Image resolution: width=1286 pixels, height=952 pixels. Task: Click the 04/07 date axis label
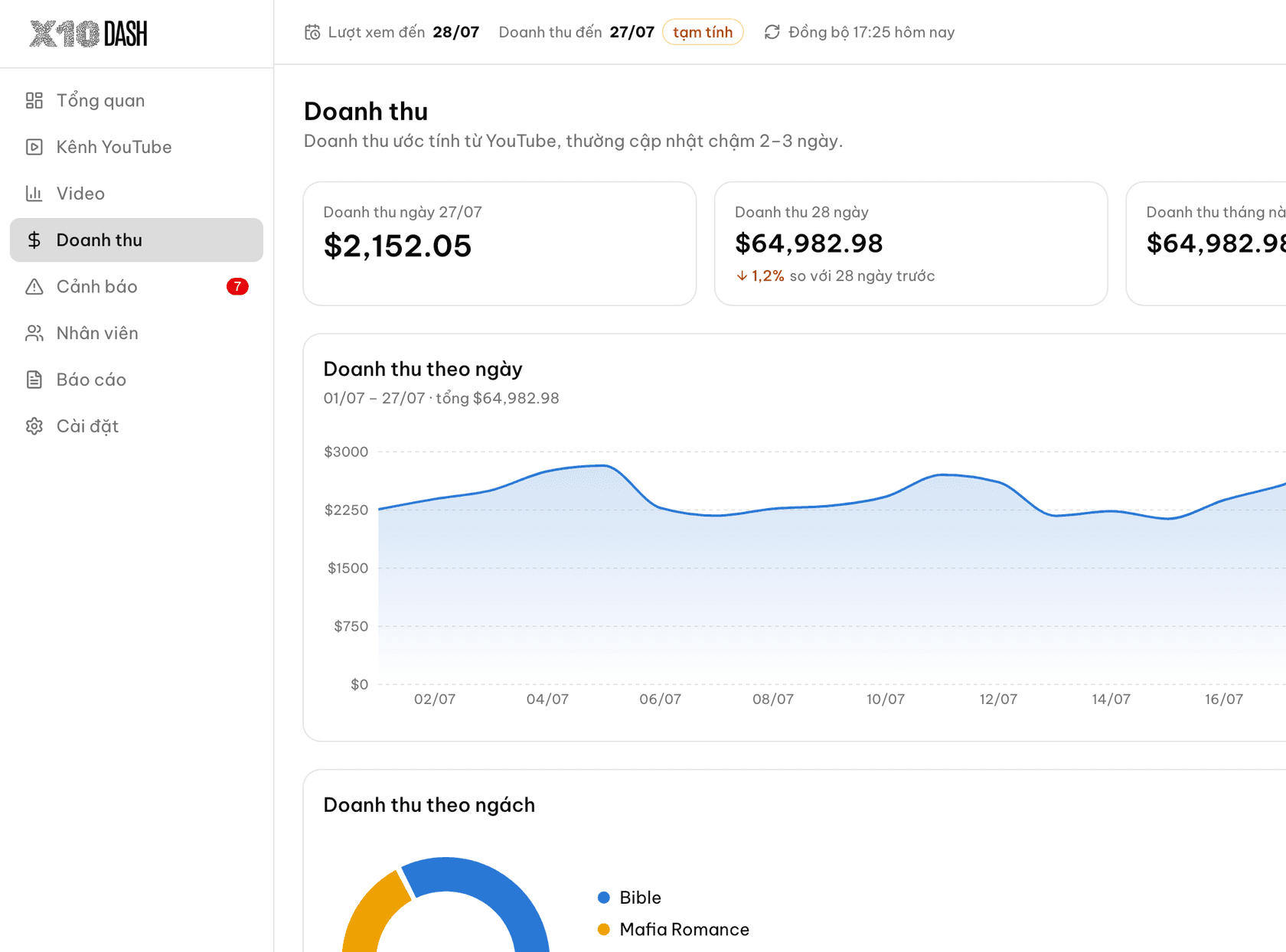pos(547,699)
